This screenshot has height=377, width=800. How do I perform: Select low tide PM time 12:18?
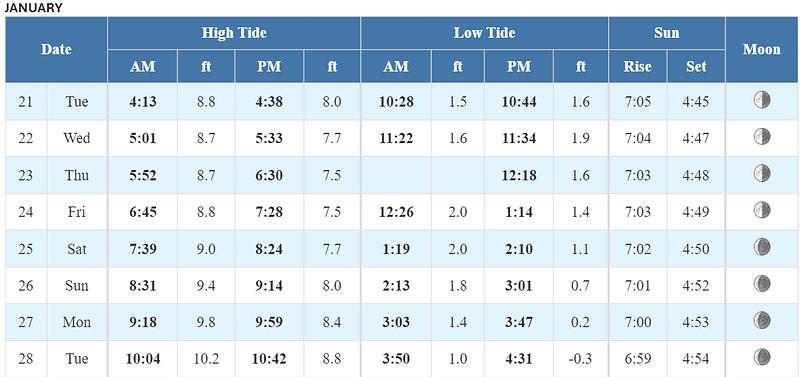coord(519,175)
